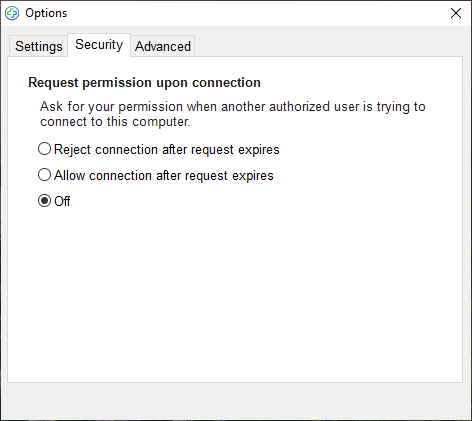
Task: Click the 'Request permission upon connection' heading
Action: tap(144, 83)
